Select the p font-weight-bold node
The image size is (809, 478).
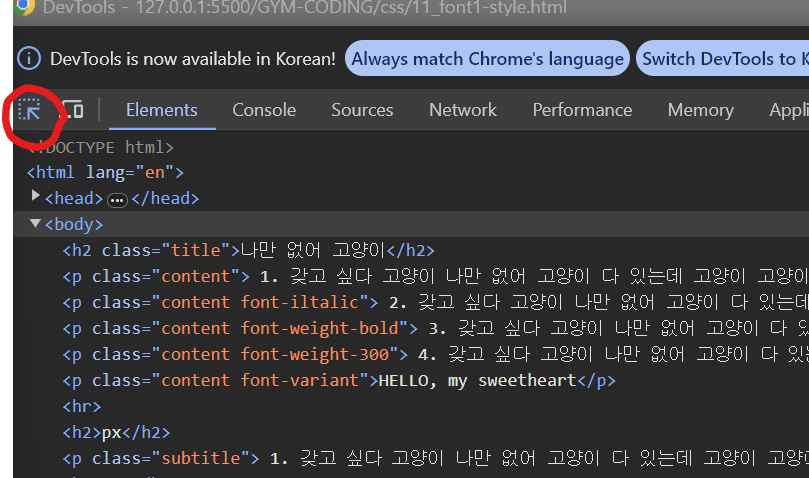(x=435, y=328)
